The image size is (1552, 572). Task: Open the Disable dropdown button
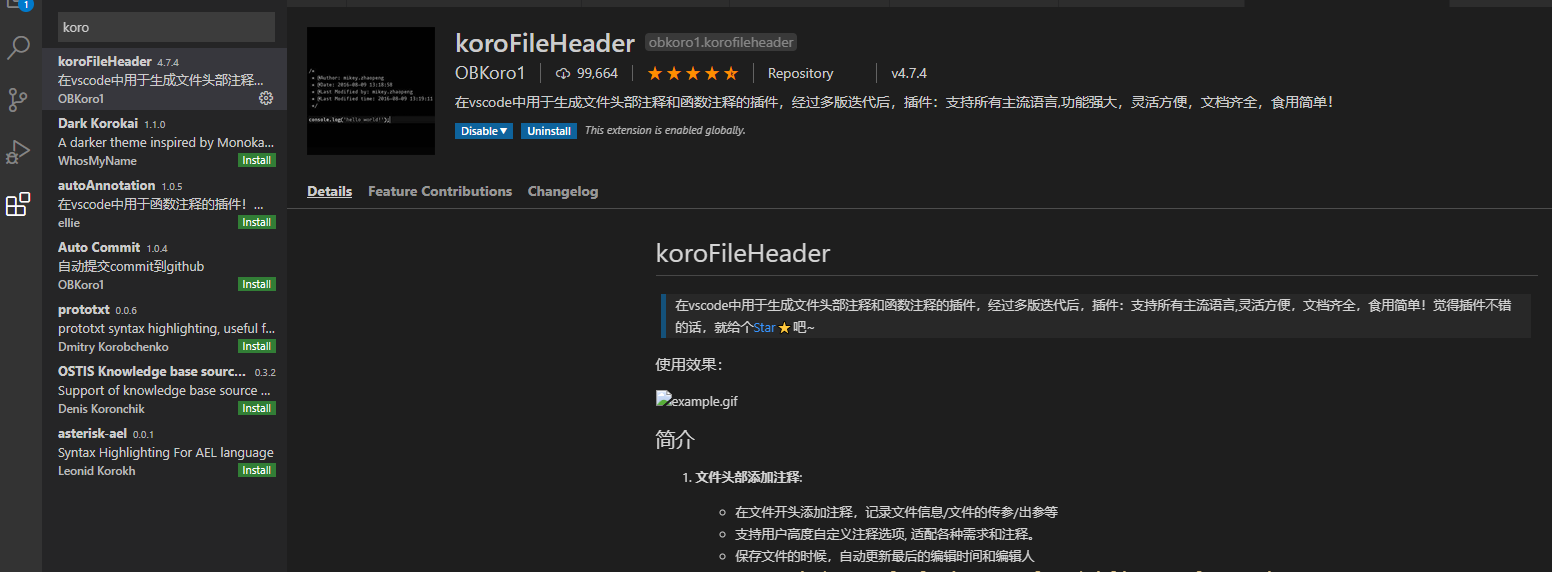click(484, 131)
